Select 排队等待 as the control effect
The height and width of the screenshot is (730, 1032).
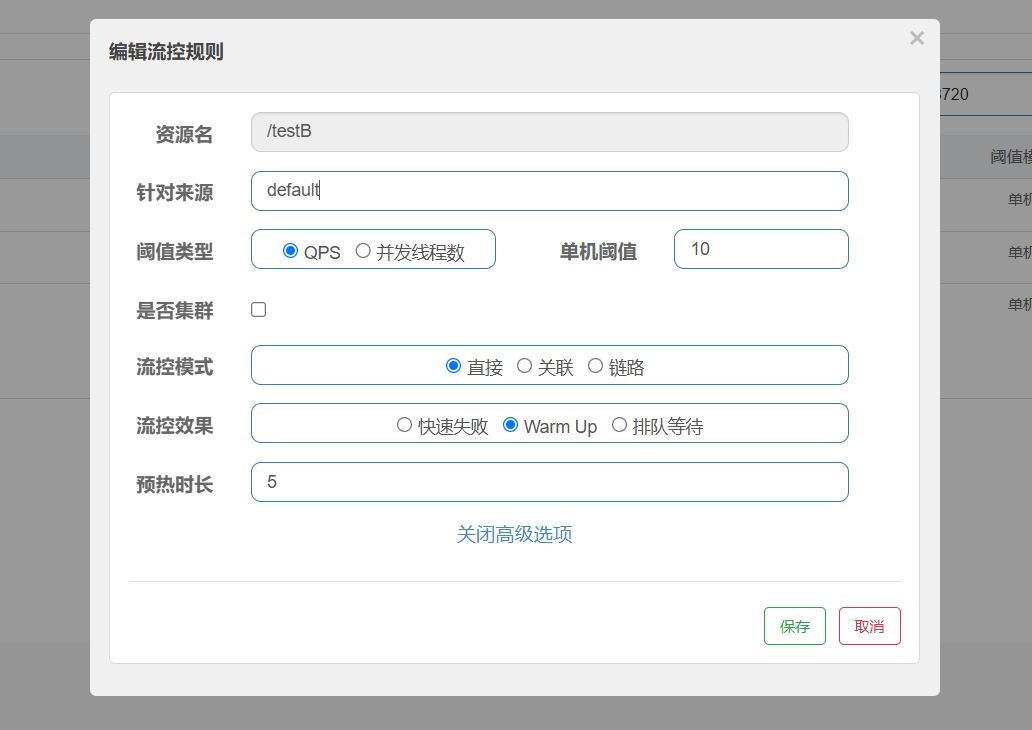(x=619, y=425)
